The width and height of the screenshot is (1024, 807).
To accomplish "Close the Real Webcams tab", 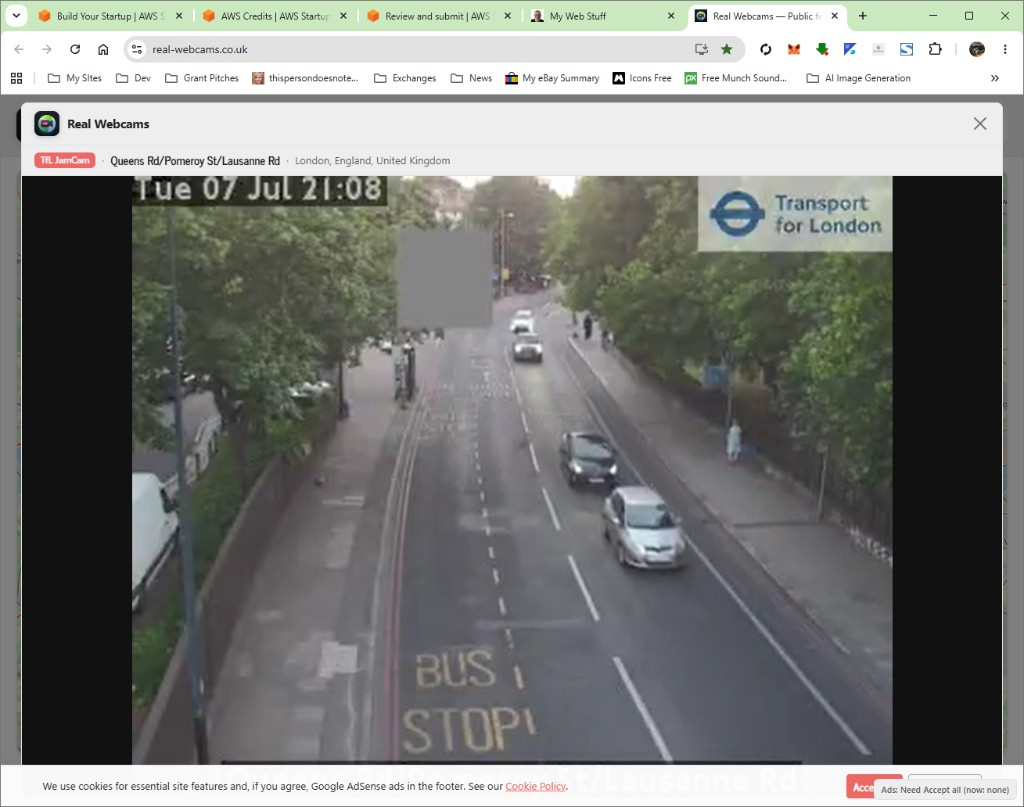I will click(835, 16).
